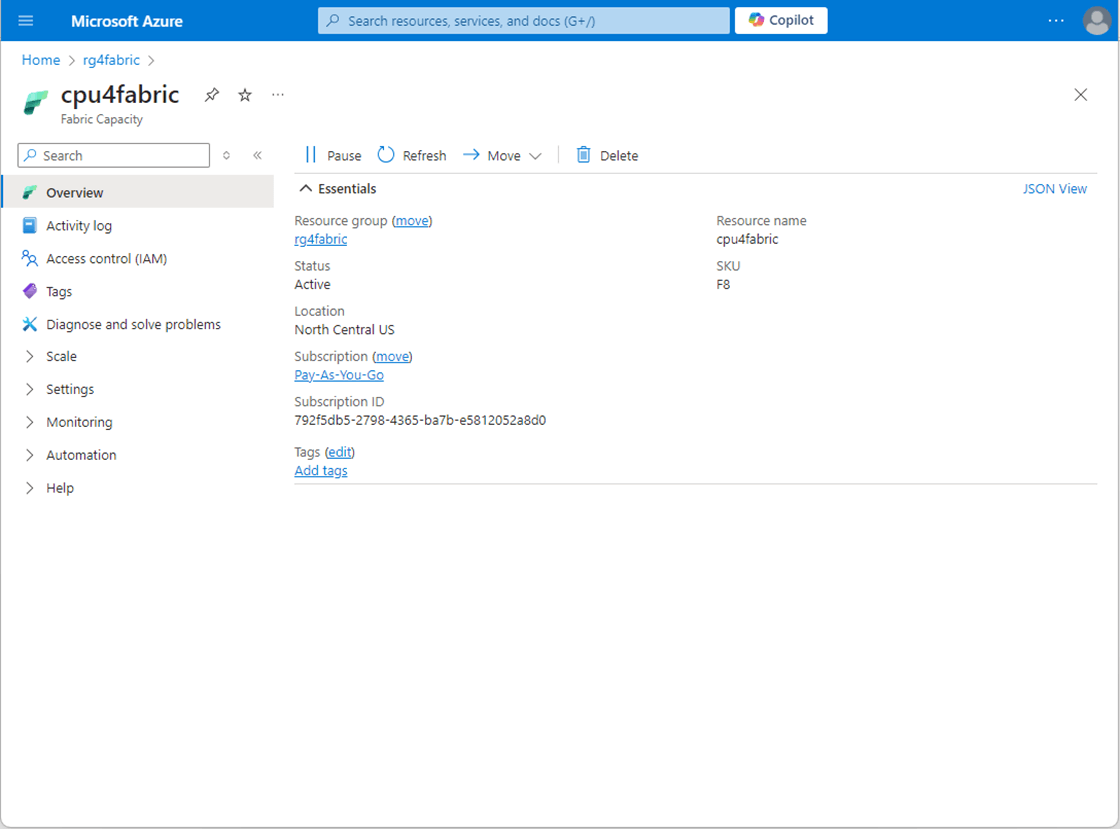This screenshot has height=829, width=1120.
Task: Switch to JSON View
Action: tap(1054, 189)
